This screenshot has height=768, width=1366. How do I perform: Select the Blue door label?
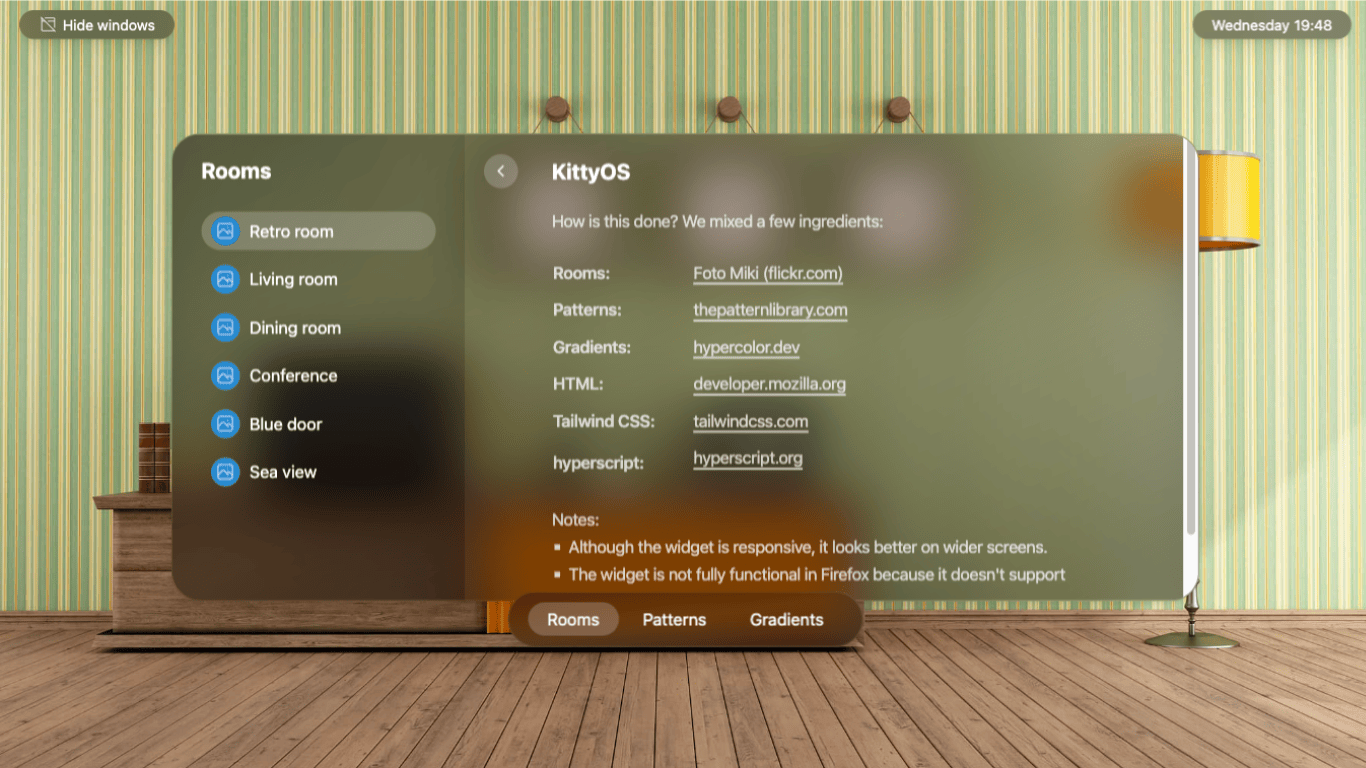coord(285,424)
